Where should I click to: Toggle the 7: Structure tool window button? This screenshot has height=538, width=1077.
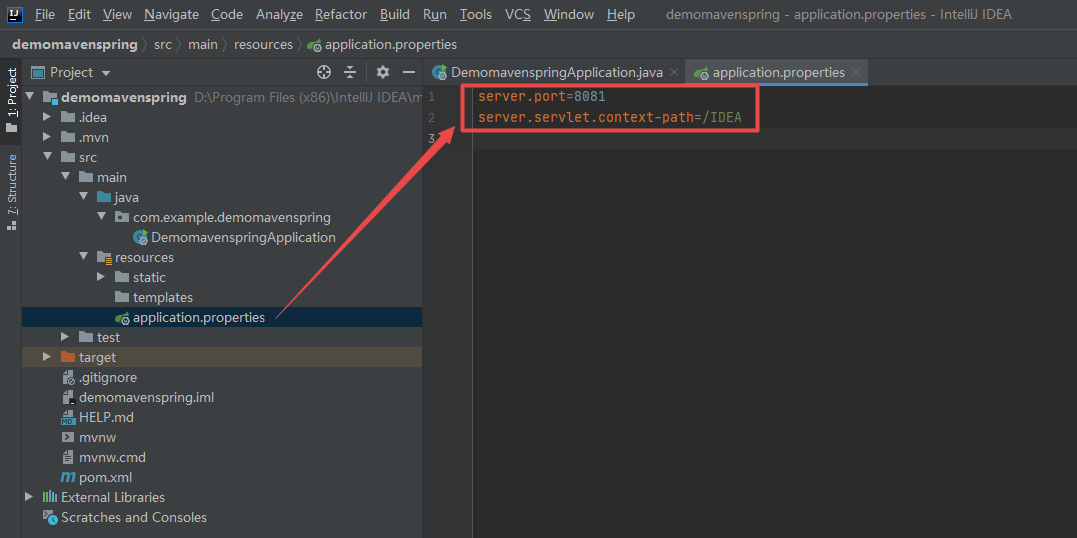coord(11,192)
